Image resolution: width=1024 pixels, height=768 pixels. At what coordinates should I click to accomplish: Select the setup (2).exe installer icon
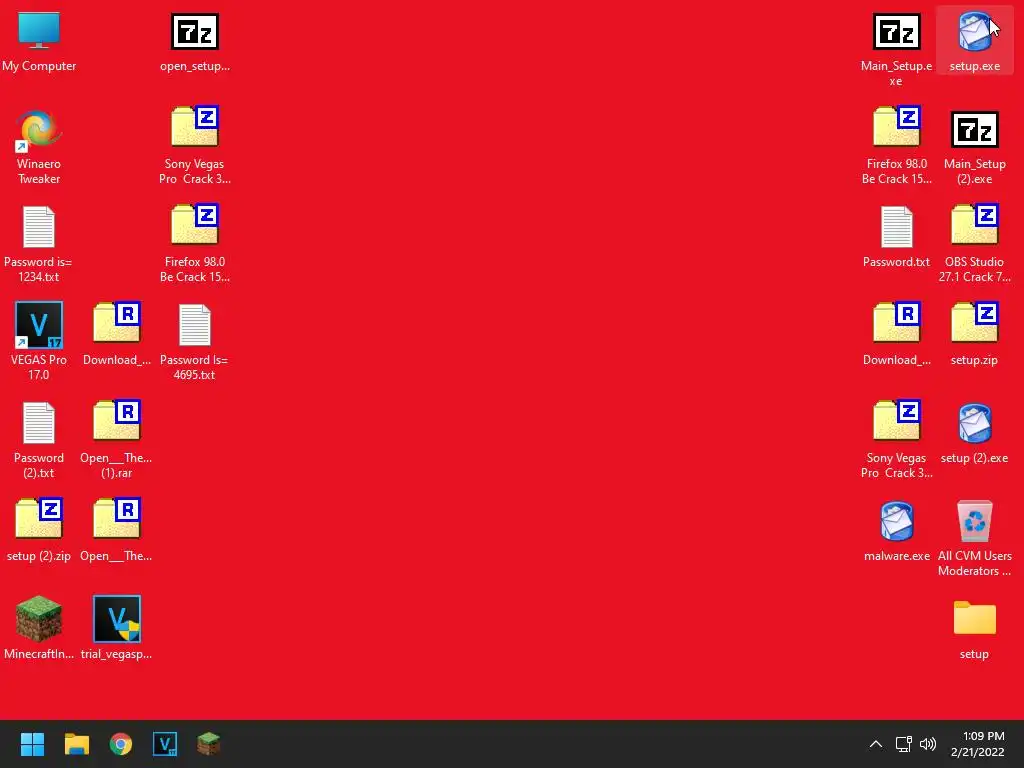pos(974,423)
